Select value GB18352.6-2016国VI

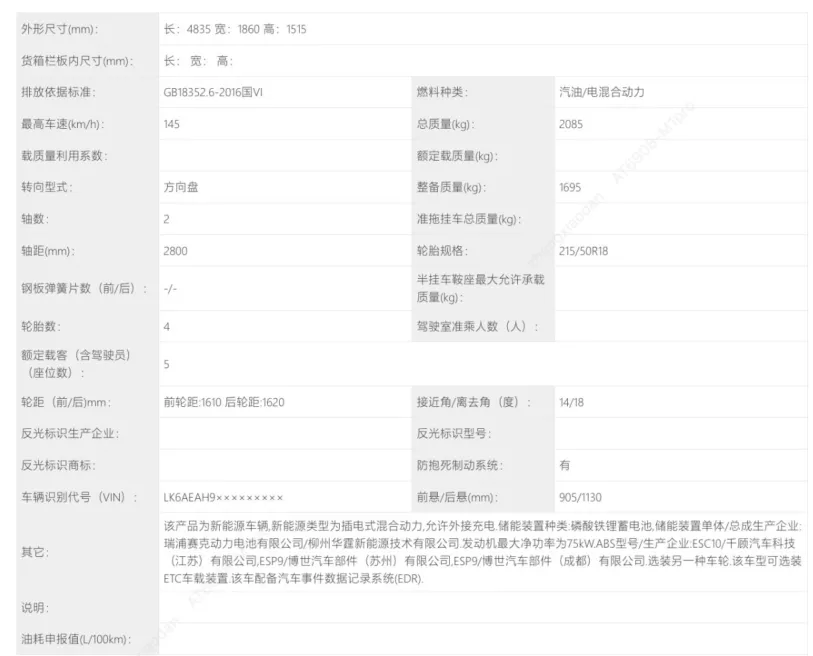pyautogui.click(x=213, y=92)
